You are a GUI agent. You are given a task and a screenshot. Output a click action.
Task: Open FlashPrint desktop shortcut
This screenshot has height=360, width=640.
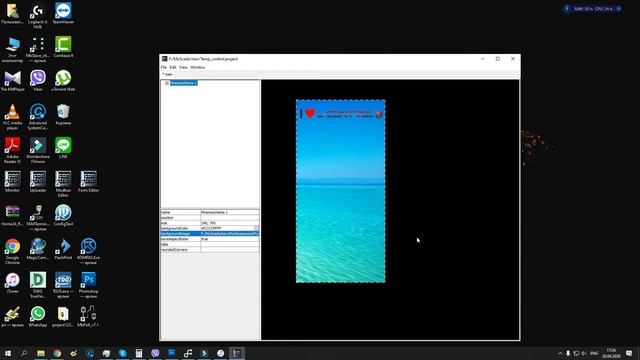[x=63, y=249]
